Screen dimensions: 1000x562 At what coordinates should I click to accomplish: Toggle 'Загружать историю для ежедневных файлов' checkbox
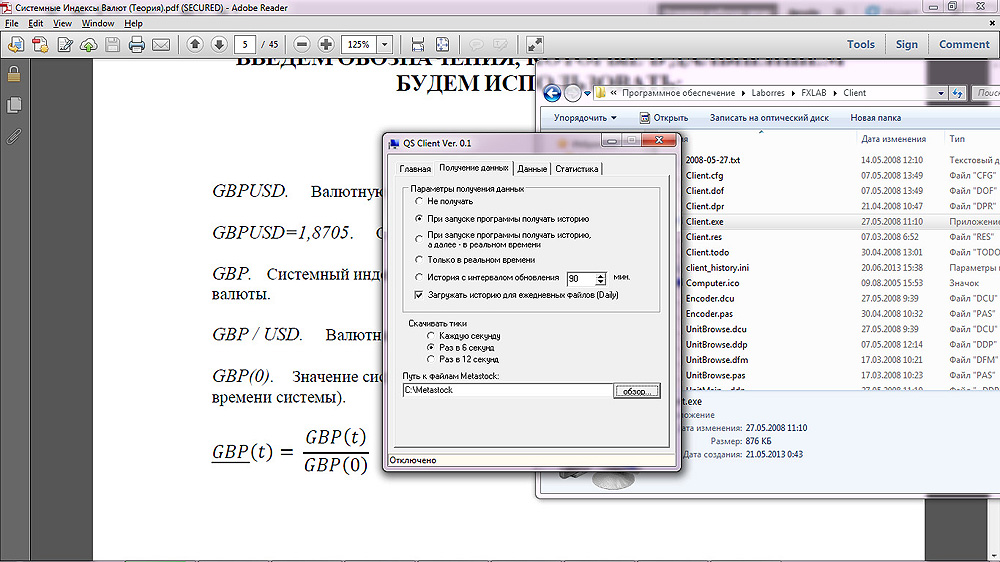click(x=419, y=296)
